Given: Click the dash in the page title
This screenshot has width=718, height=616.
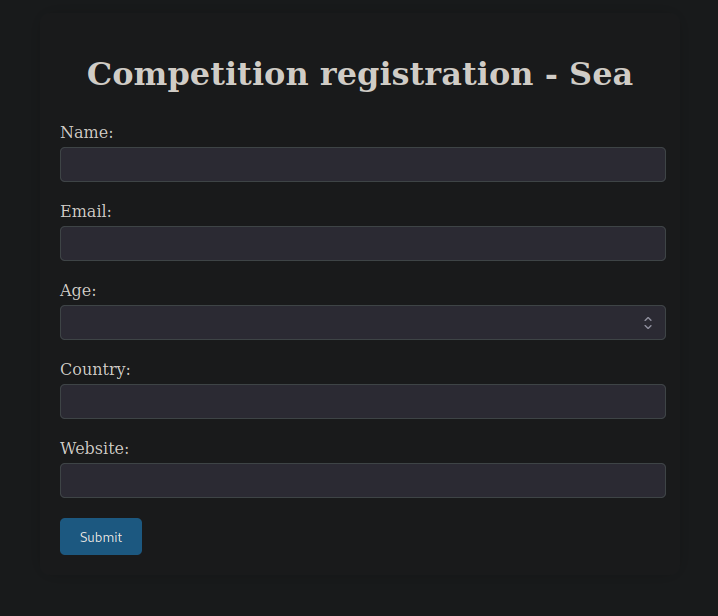Looking at the screenshot, I should point(551,76).
